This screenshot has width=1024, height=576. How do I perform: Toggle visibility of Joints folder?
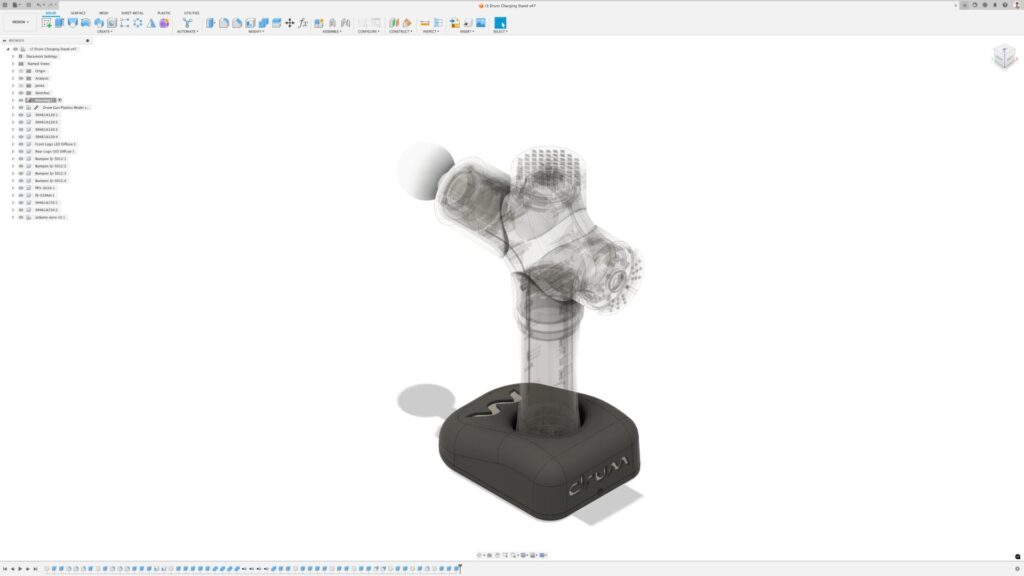[x=21, y=86]
